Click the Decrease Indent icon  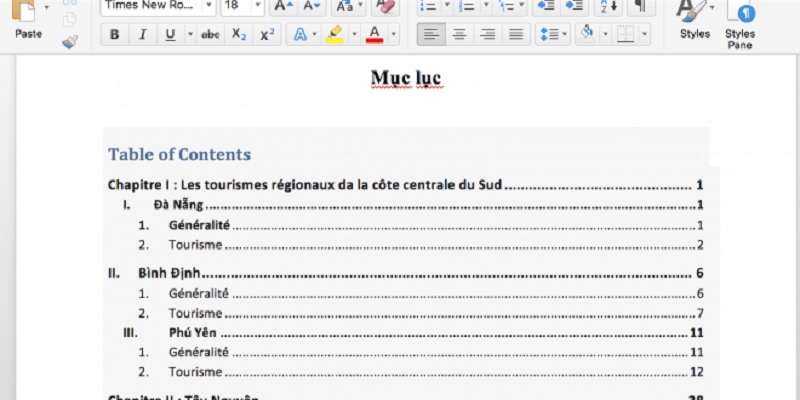coord(546,6)
